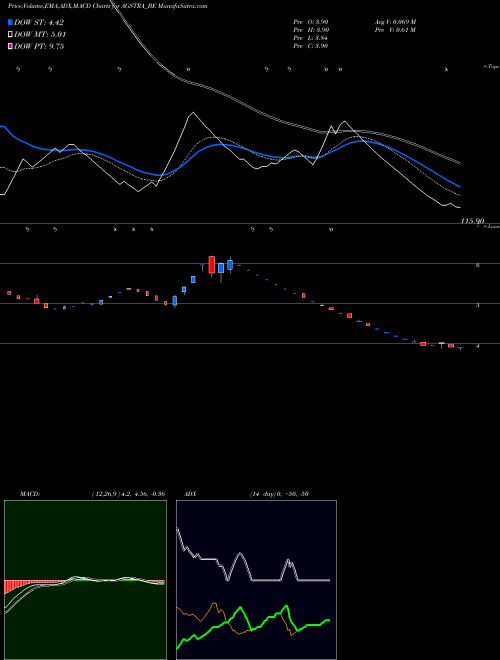Click the price axis label 6
The height and width of the screenshot is (660, 500).
[x=478, y=265]
